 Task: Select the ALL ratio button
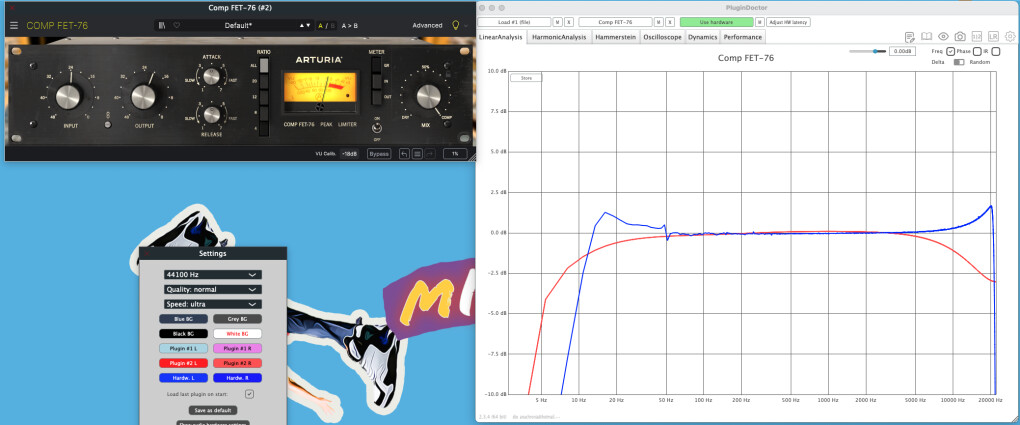(x=263, y=65)
